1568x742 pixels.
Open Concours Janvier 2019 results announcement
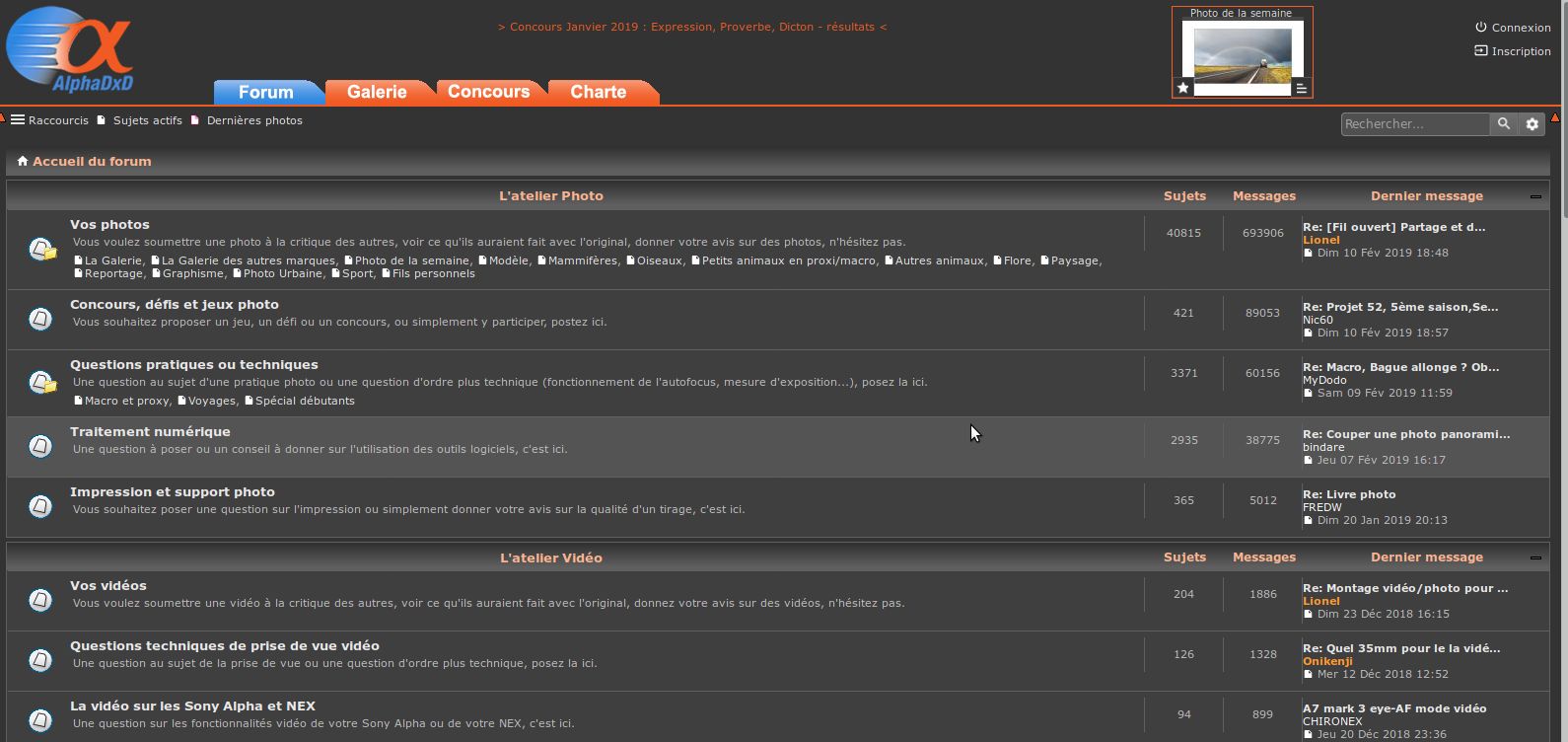tap(692, 27)
